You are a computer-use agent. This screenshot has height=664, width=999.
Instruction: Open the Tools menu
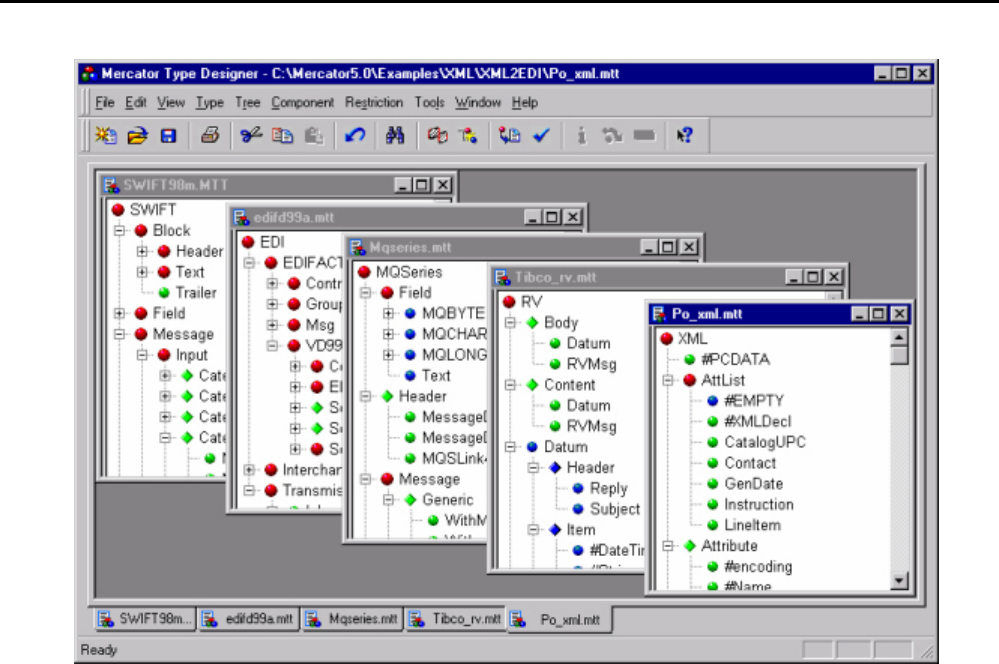429,103
